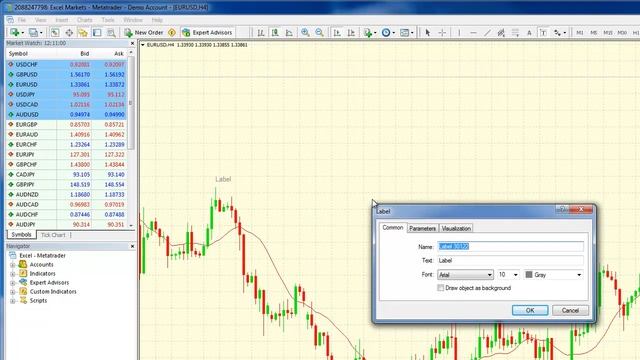Open the Strategy Tester magnifier icon
The width and height of the screenshot is (640, 360).
[111, 33]
